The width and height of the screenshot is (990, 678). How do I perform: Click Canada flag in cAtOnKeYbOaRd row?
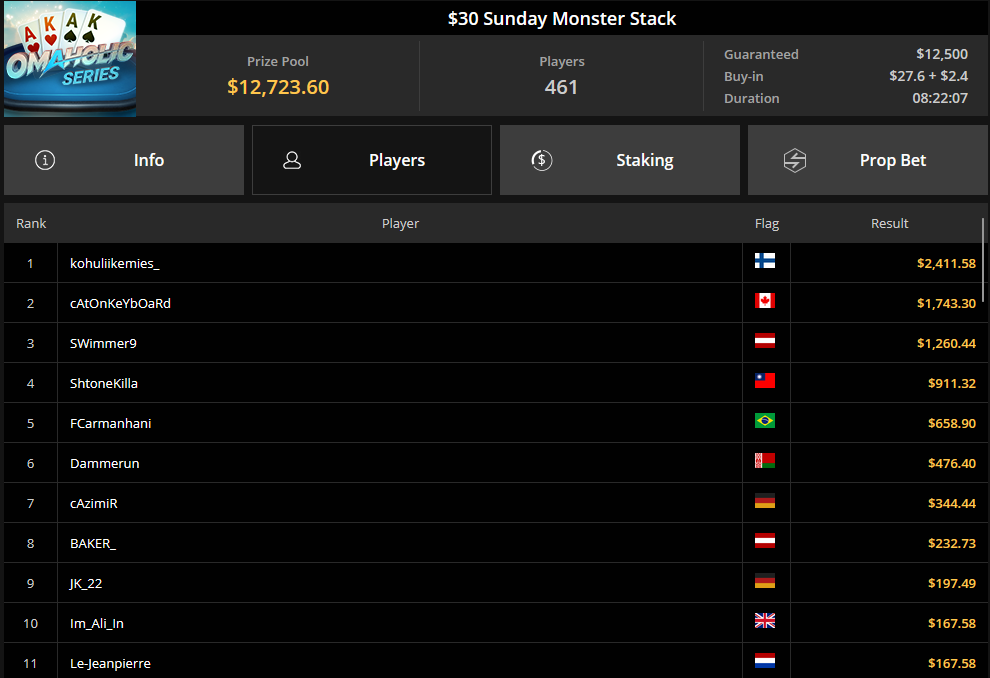[x=765, y=300]
